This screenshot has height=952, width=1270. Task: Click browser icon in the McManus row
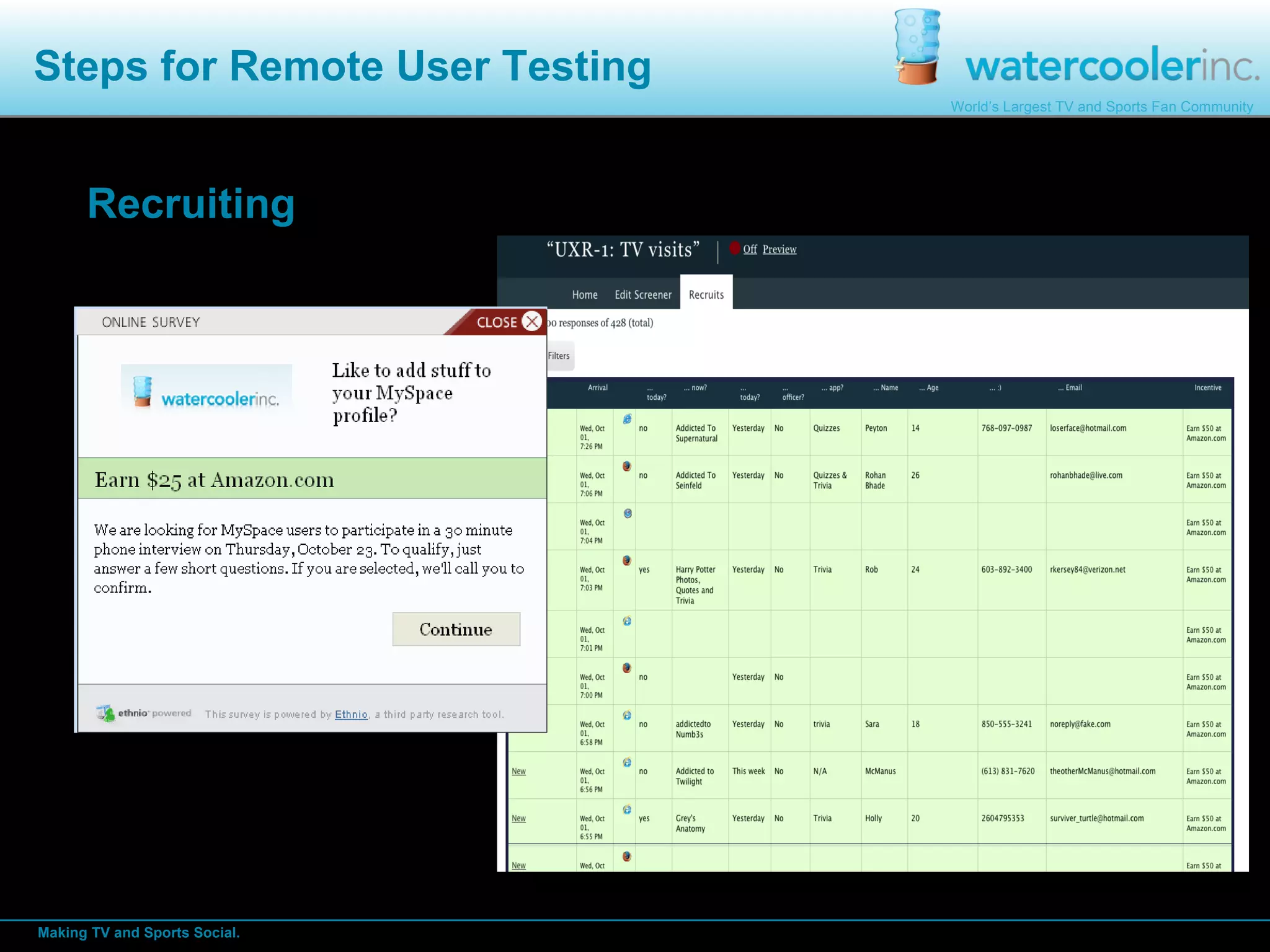click(628, 762)
